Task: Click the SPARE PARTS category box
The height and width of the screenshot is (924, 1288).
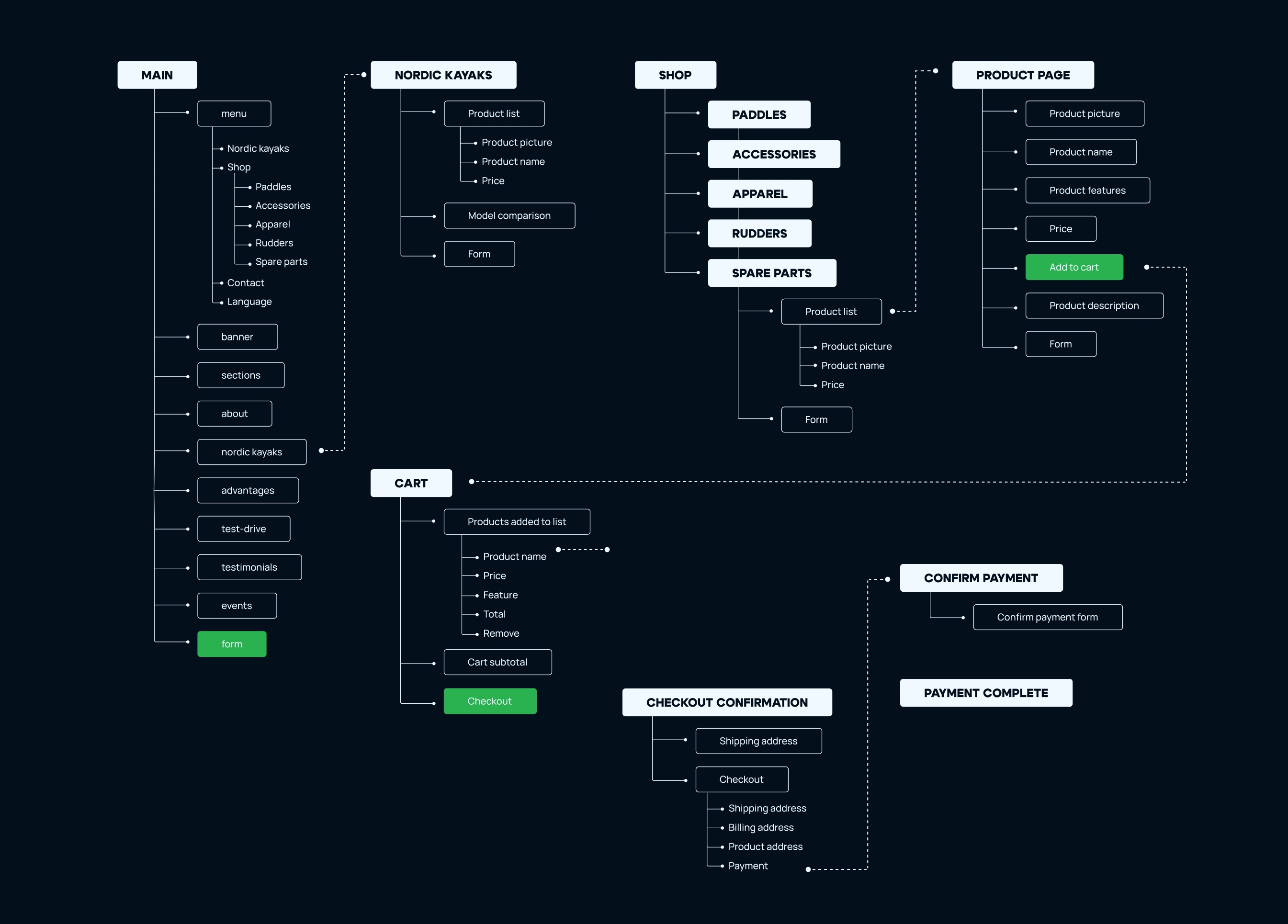Action: pos(771,273)
